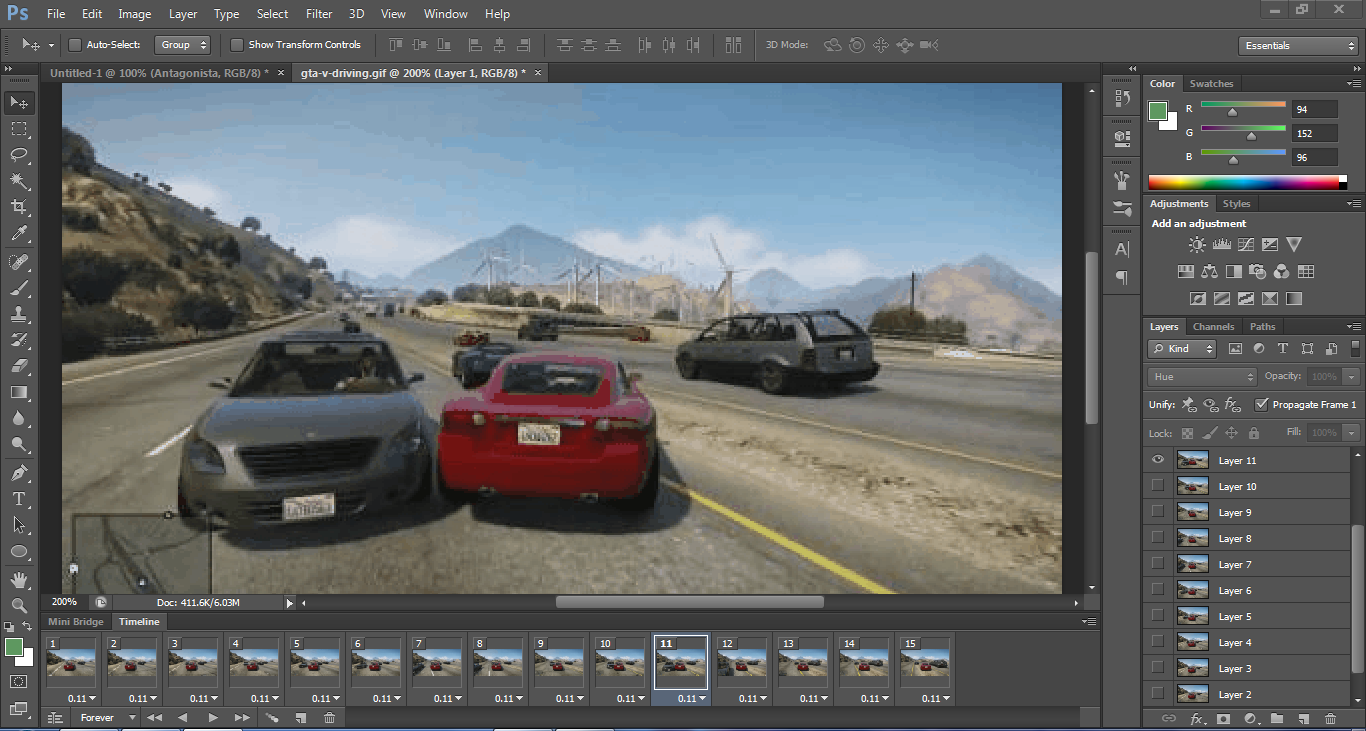Open the layer Opacity slider arrow
This screenshot has width=1366, height=731.
coord(1352,377)
